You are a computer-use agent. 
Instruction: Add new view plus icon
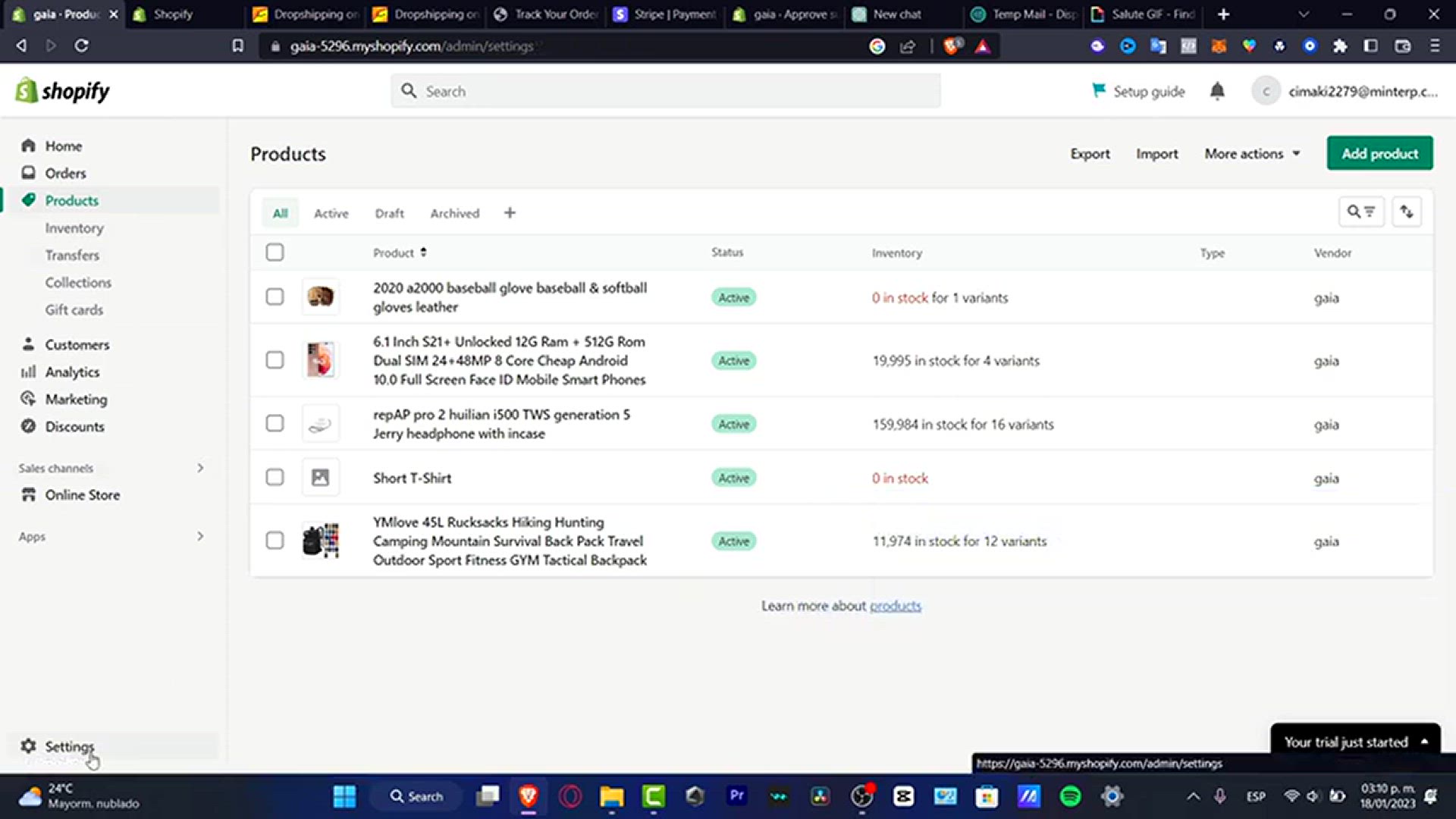[510, 213]
